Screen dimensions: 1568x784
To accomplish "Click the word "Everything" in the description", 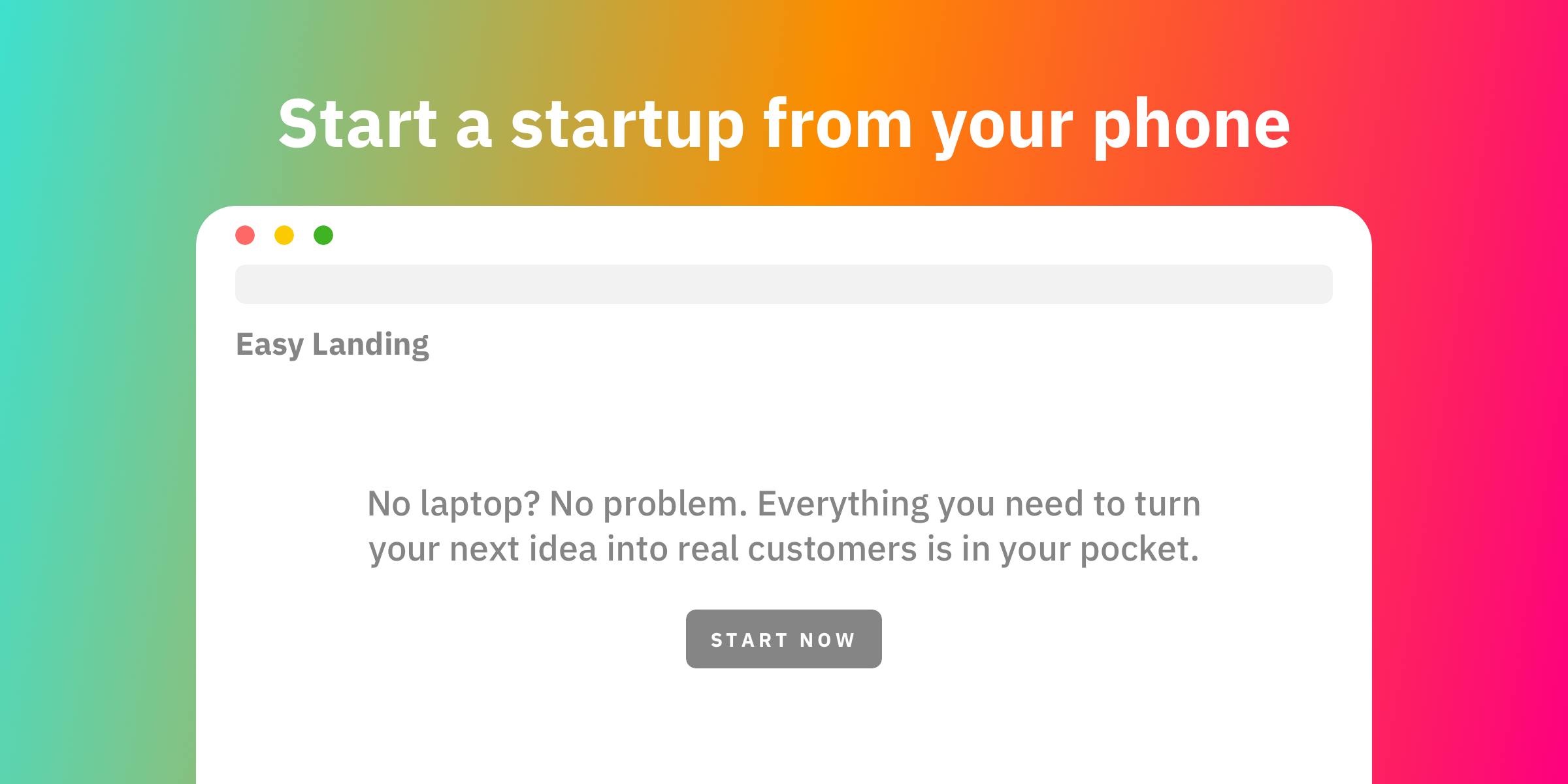I will [x=843, y=504].
